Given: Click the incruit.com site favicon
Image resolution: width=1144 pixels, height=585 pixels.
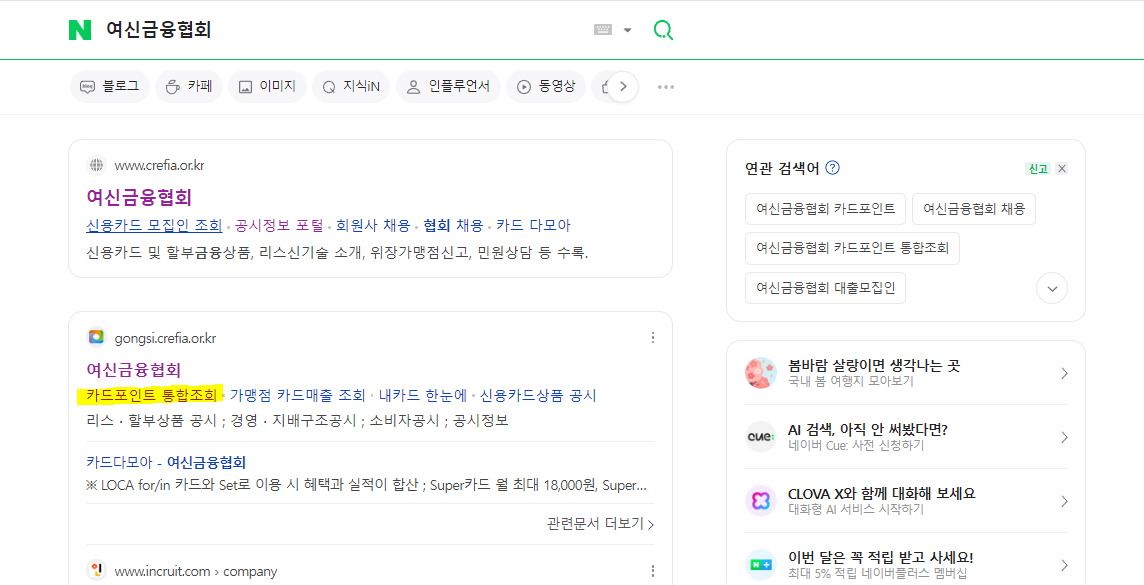Looking at the screenshot, I should pos(96,570).
